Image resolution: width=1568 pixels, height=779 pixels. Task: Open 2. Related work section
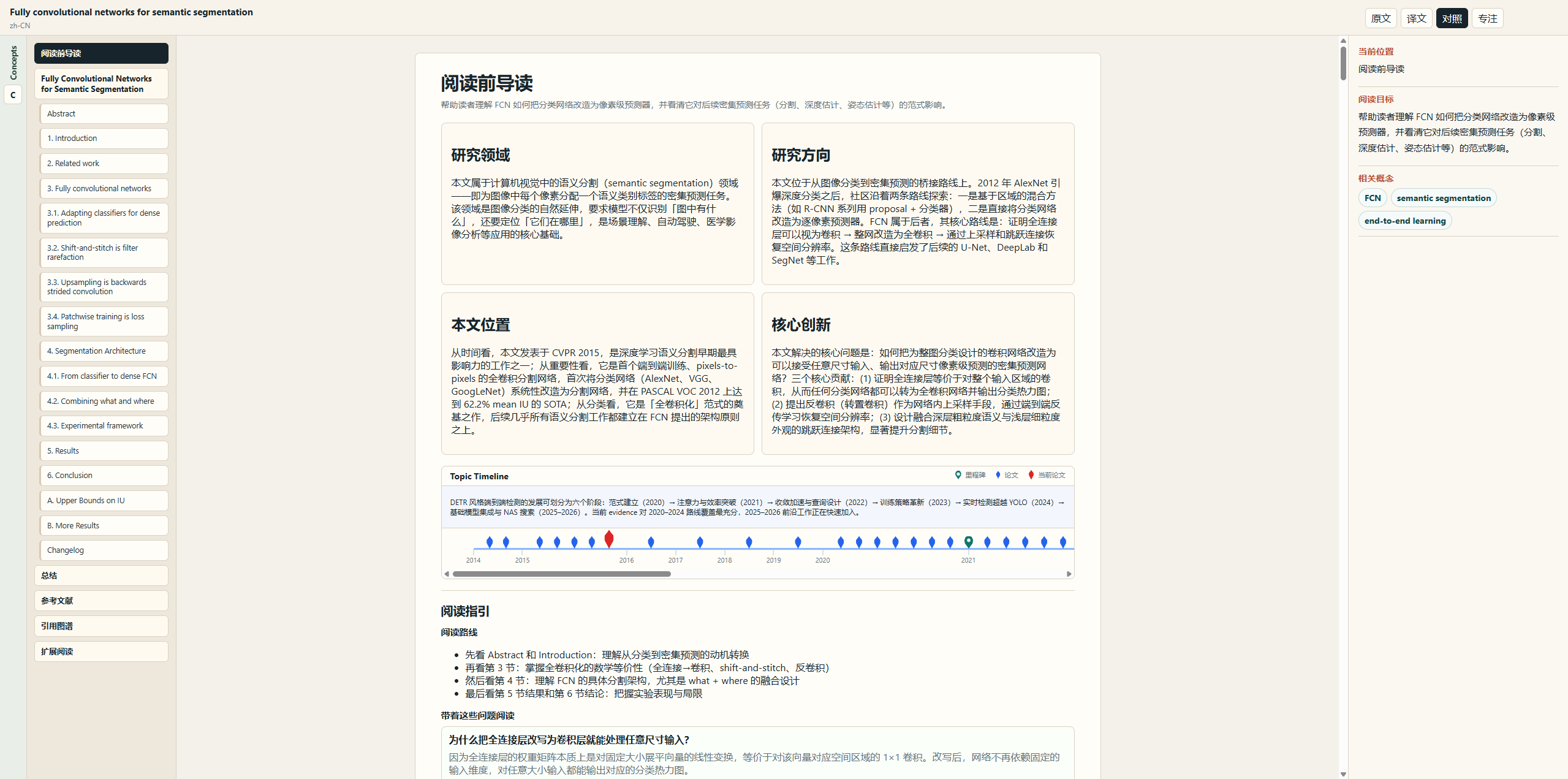(x=104, y=164)
